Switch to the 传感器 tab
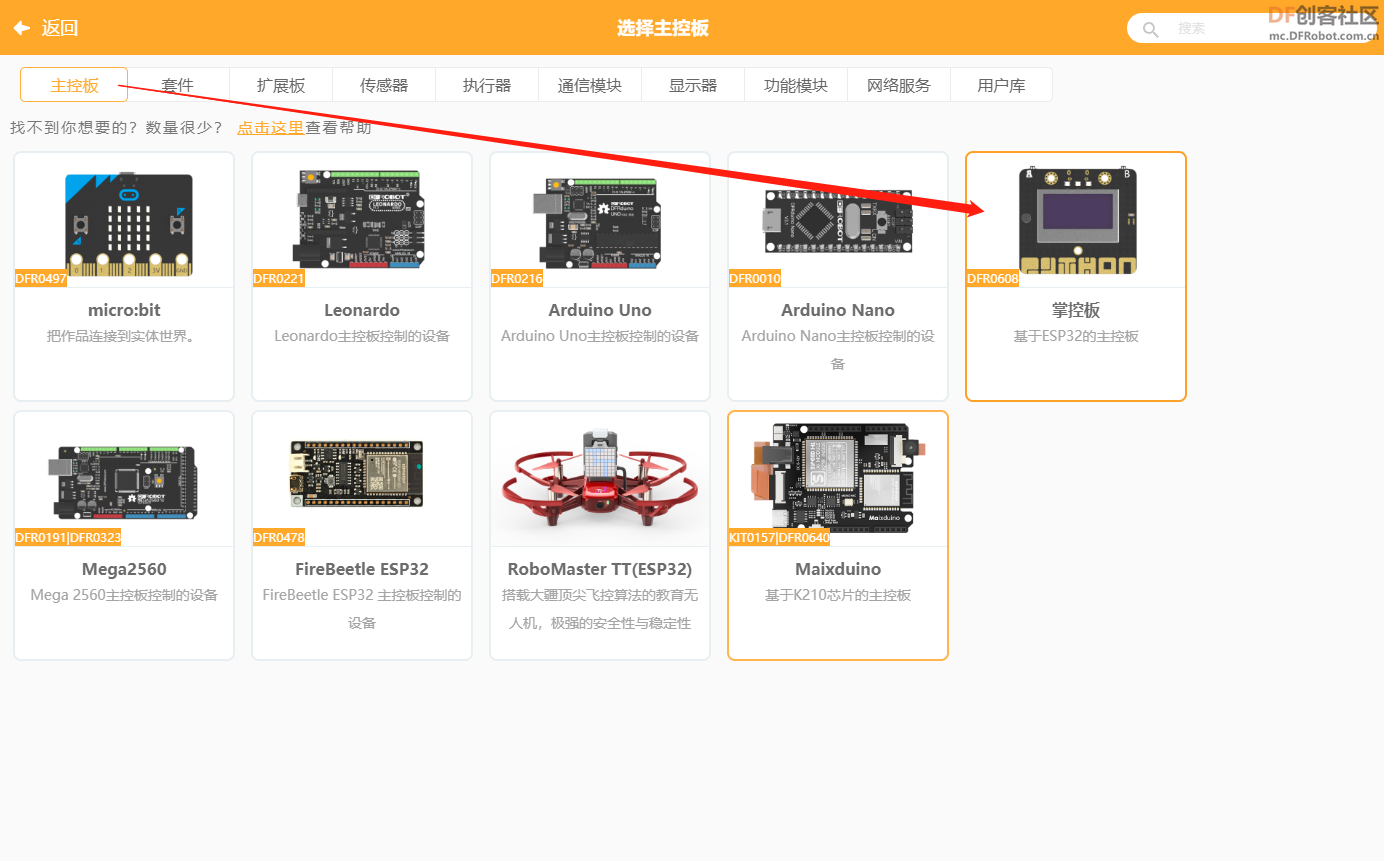1384x861 pixels. click(384, 85)
